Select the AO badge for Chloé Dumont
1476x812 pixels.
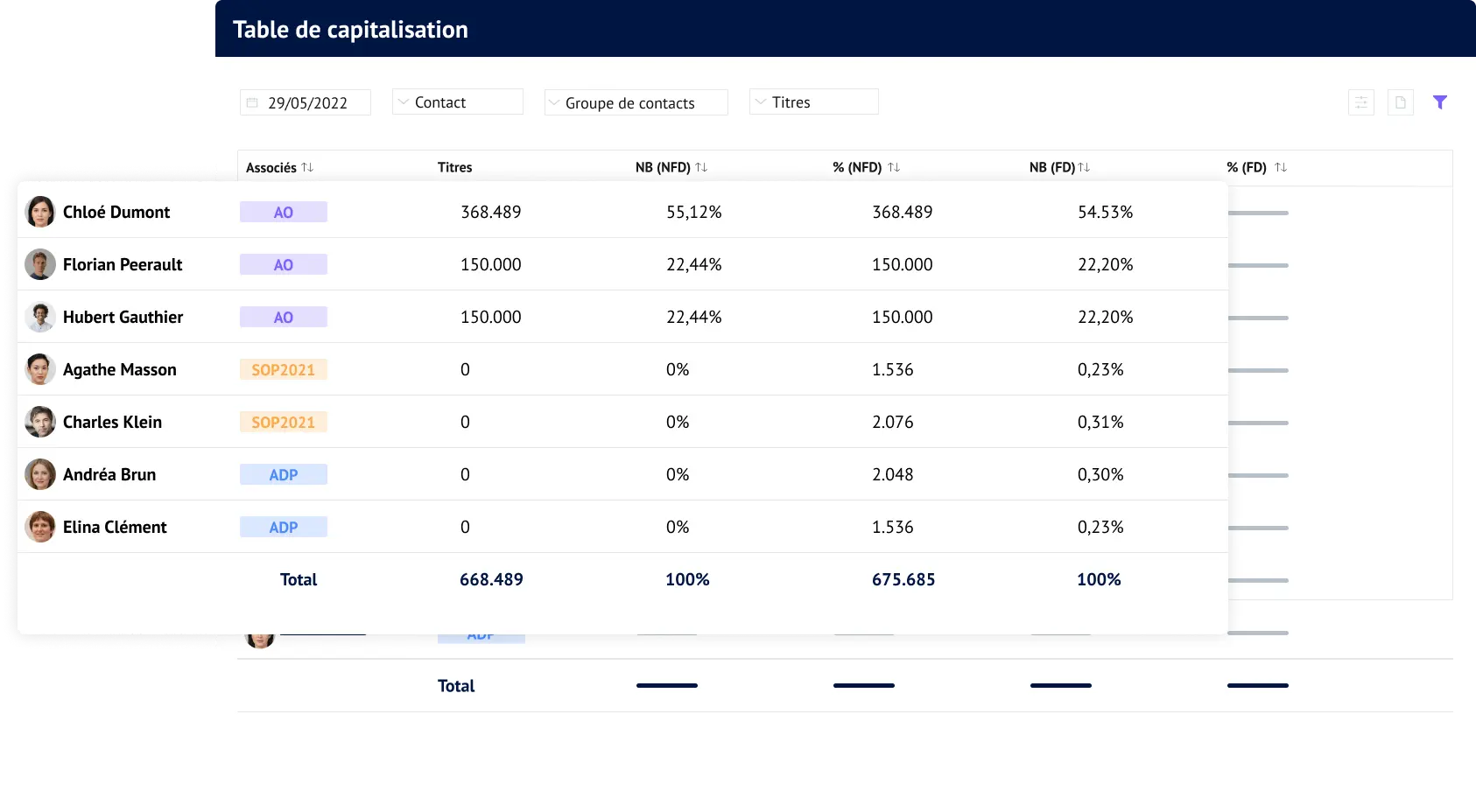[283, 211]
